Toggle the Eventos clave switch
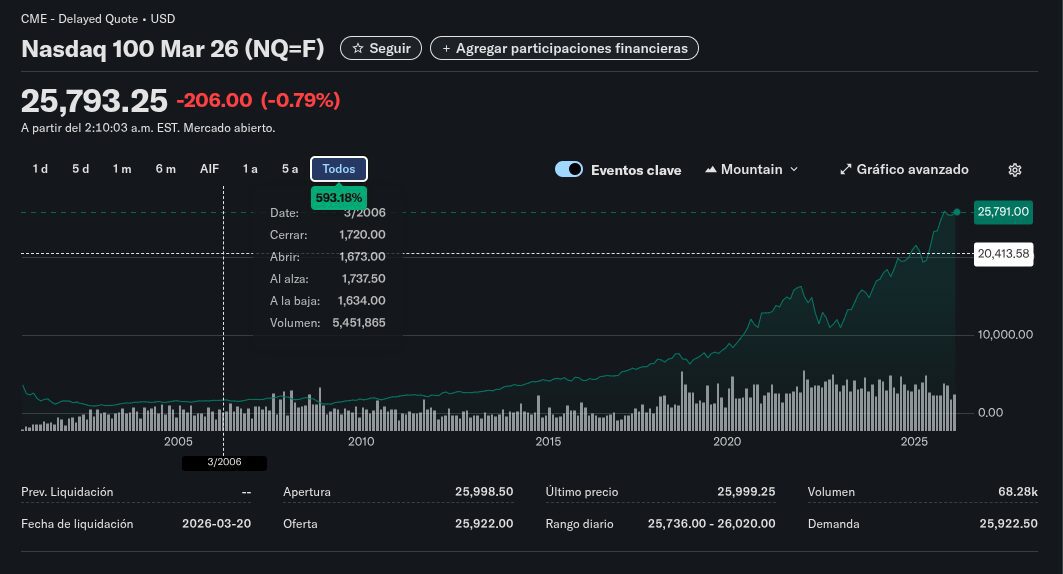Image resolution: width=1063 pixels, height=574 pixels. click(x=569, y=169)
